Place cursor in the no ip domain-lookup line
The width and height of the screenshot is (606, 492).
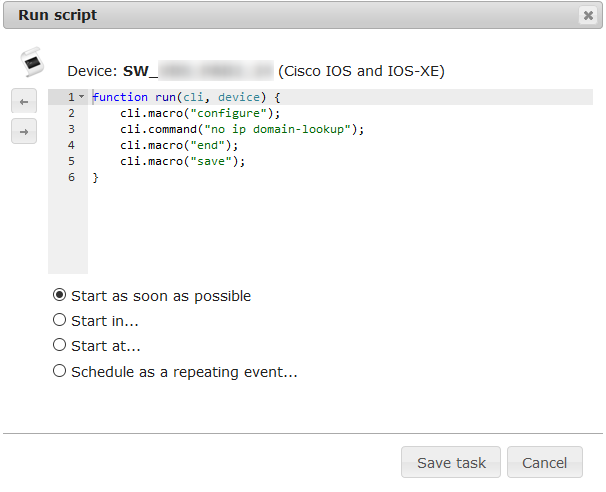[x=242, y=129]
